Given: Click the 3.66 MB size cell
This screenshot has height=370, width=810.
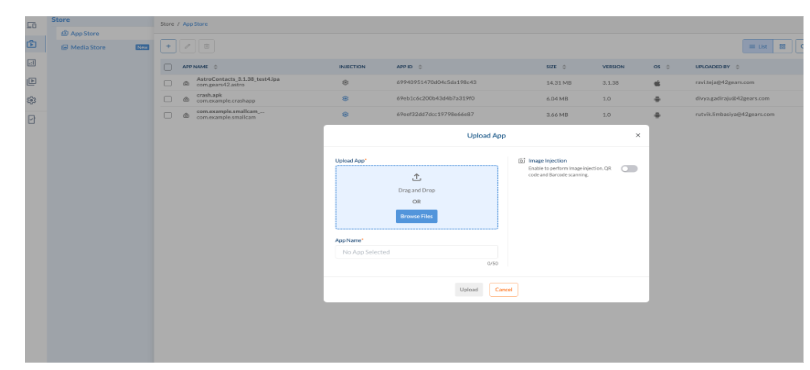Looking at the screenshot, I should [x=557, y=115].
